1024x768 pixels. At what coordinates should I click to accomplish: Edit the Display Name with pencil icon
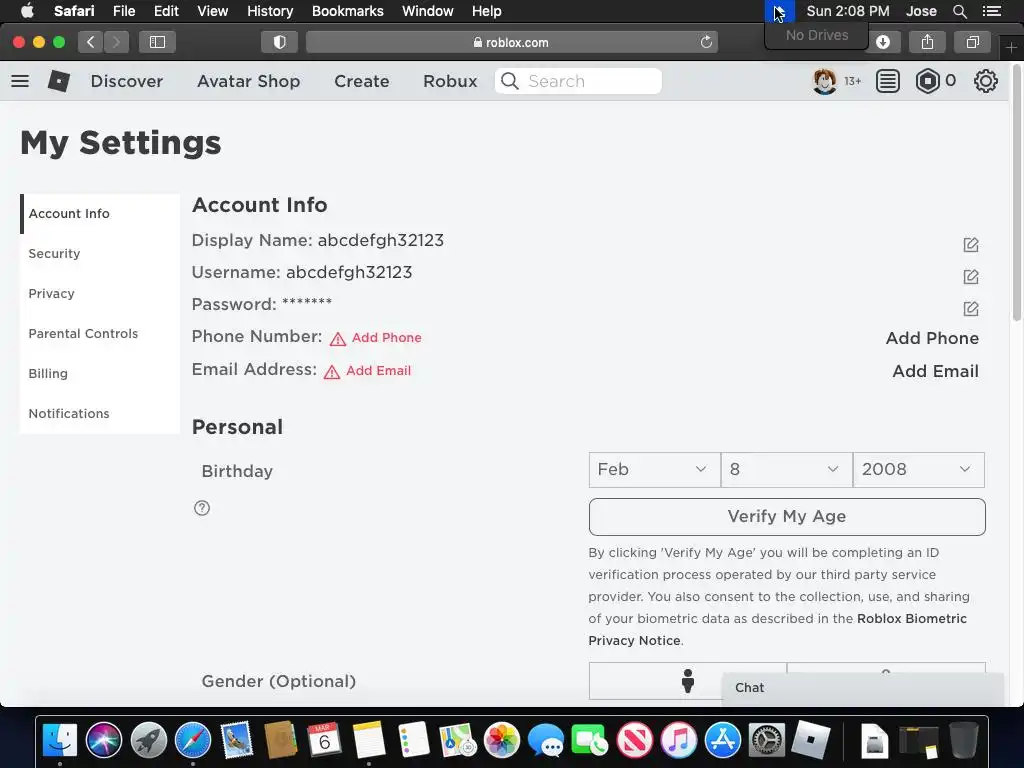point(970,244)
